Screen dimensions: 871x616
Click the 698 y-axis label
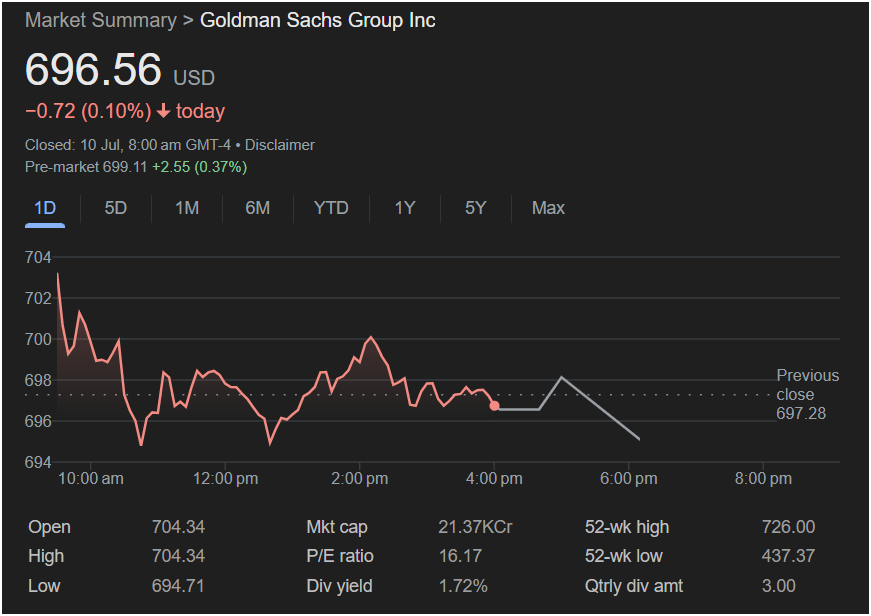(38, 380)
